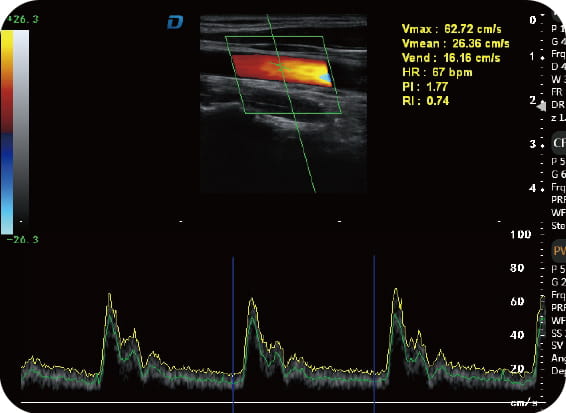Click the blue reverse-flow patch in vessel
The height and width of the screenshot is (413, 566).
tap(325, 78)
